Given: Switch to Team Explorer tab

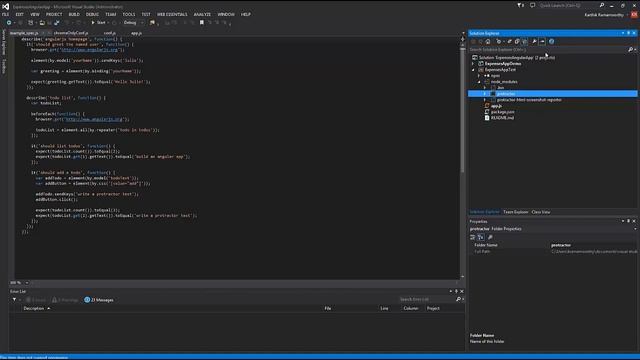Looking at the screenshot, I should (x=515, y=212).
